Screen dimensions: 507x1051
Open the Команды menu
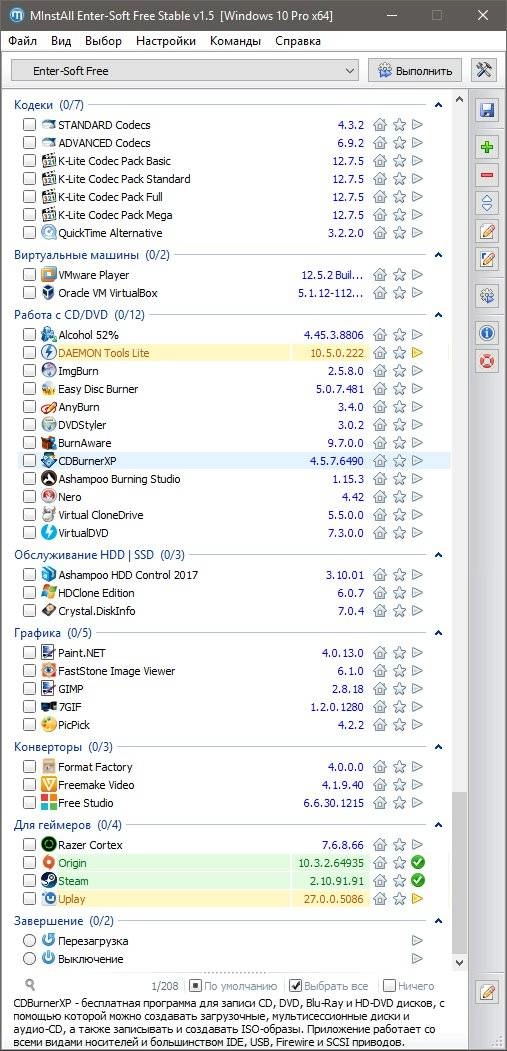pos(235,41)
